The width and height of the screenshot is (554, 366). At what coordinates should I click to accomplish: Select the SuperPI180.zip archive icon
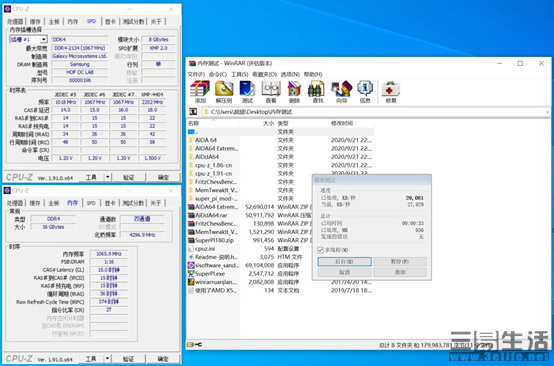[x=191, y=240]
